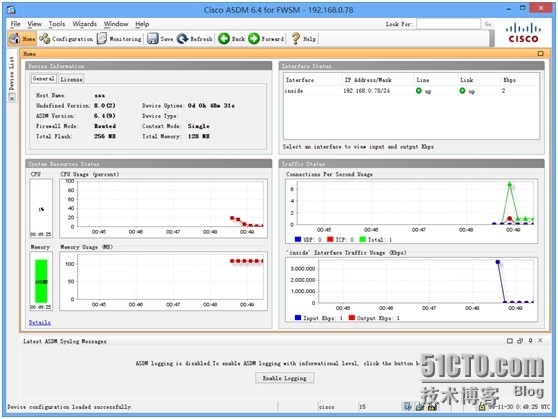The image size is (558, 419).
Task: Click the ASDM application icon in title bar
Action: (x=11, y=10)
